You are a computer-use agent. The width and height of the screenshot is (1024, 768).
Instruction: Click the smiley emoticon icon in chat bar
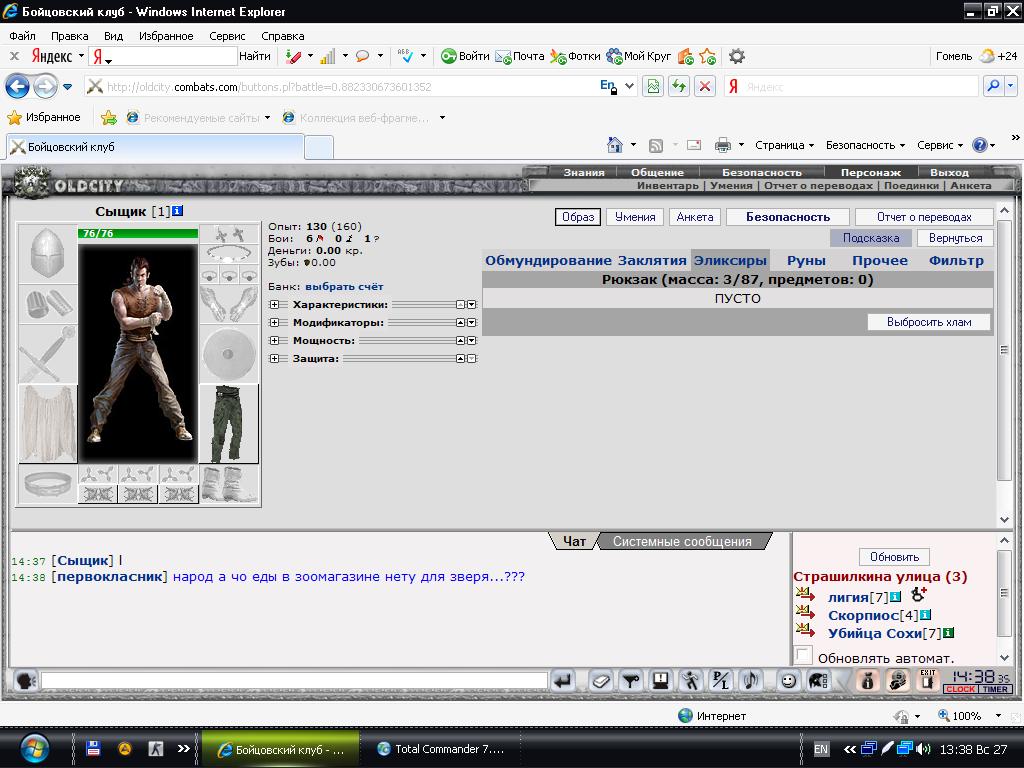[x=789, y=681]
